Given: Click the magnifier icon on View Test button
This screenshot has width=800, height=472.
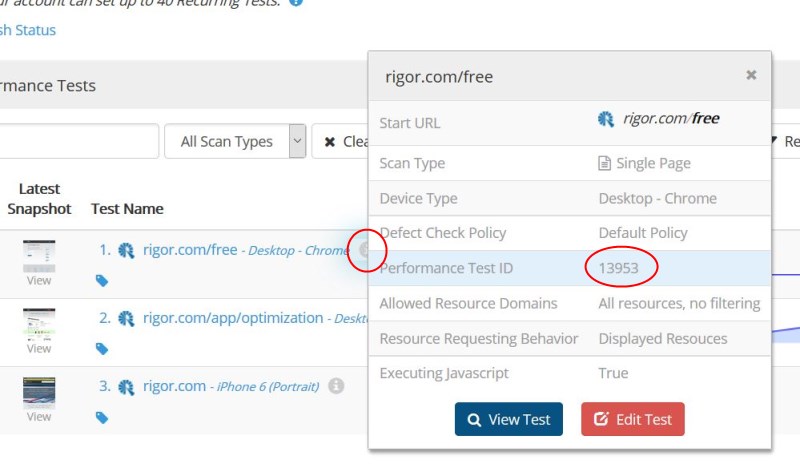Looking at the screenshot, I should coord(474,419).
